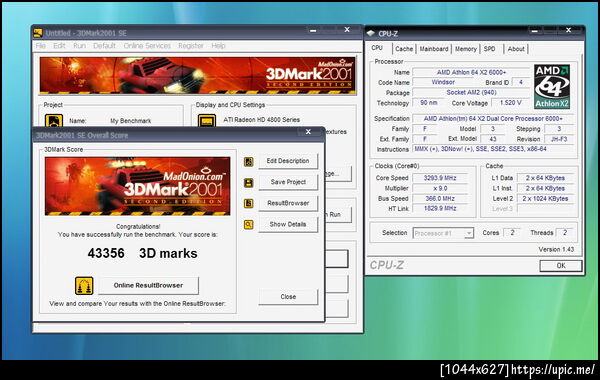Click the Instructions field listing MMX, SSE
600x380 pixels.
point(493,149)
